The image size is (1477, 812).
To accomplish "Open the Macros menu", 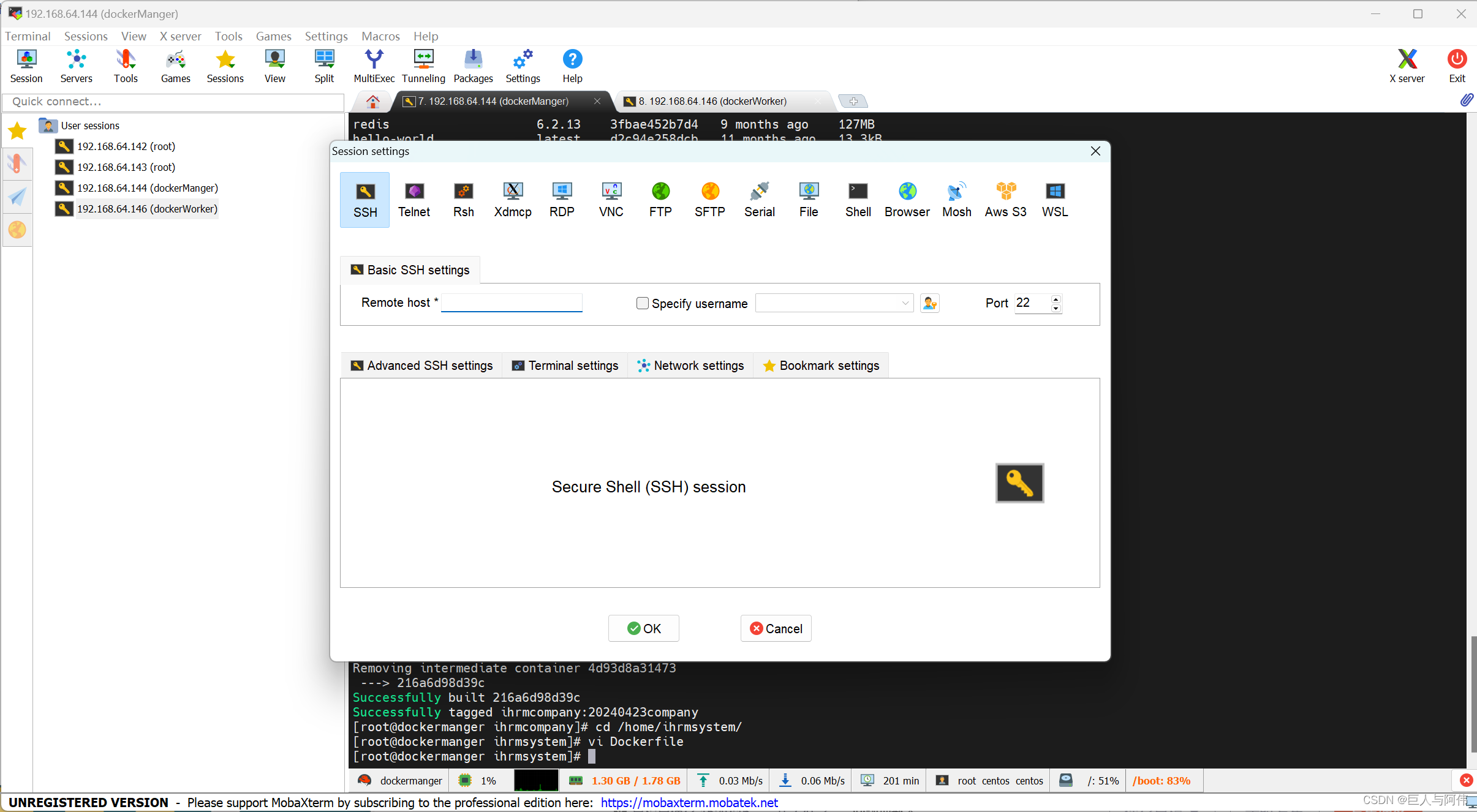I will point(380,36).
